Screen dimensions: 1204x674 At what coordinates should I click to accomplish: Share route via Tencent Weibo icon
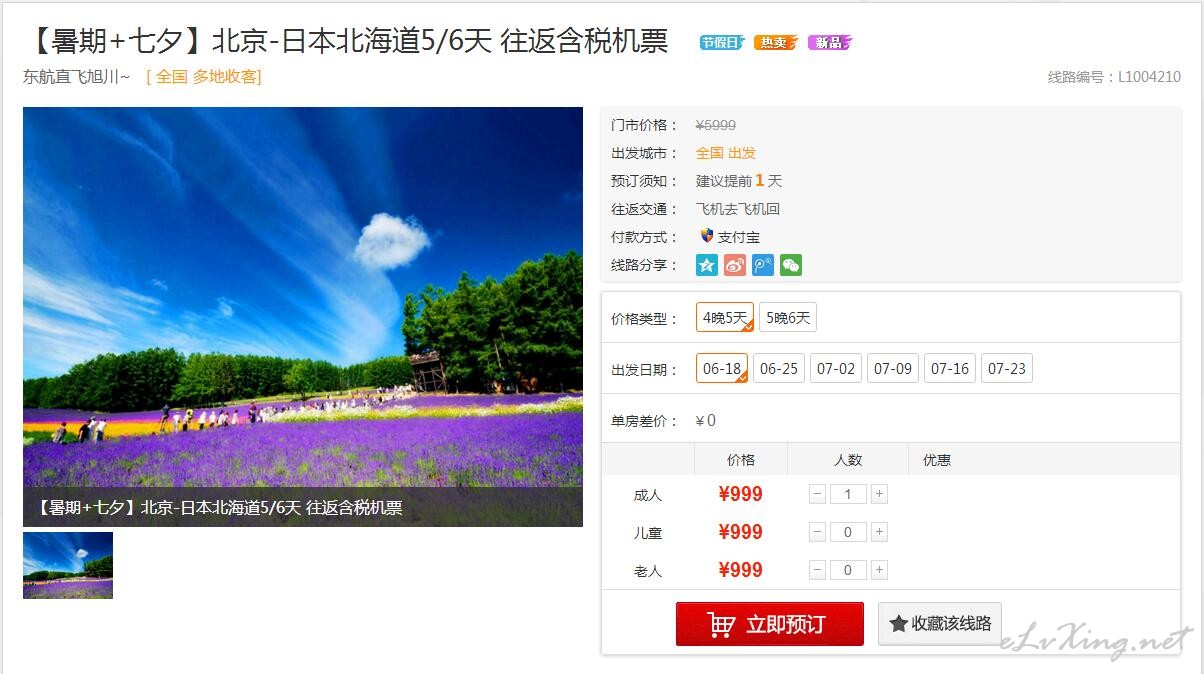763,265
